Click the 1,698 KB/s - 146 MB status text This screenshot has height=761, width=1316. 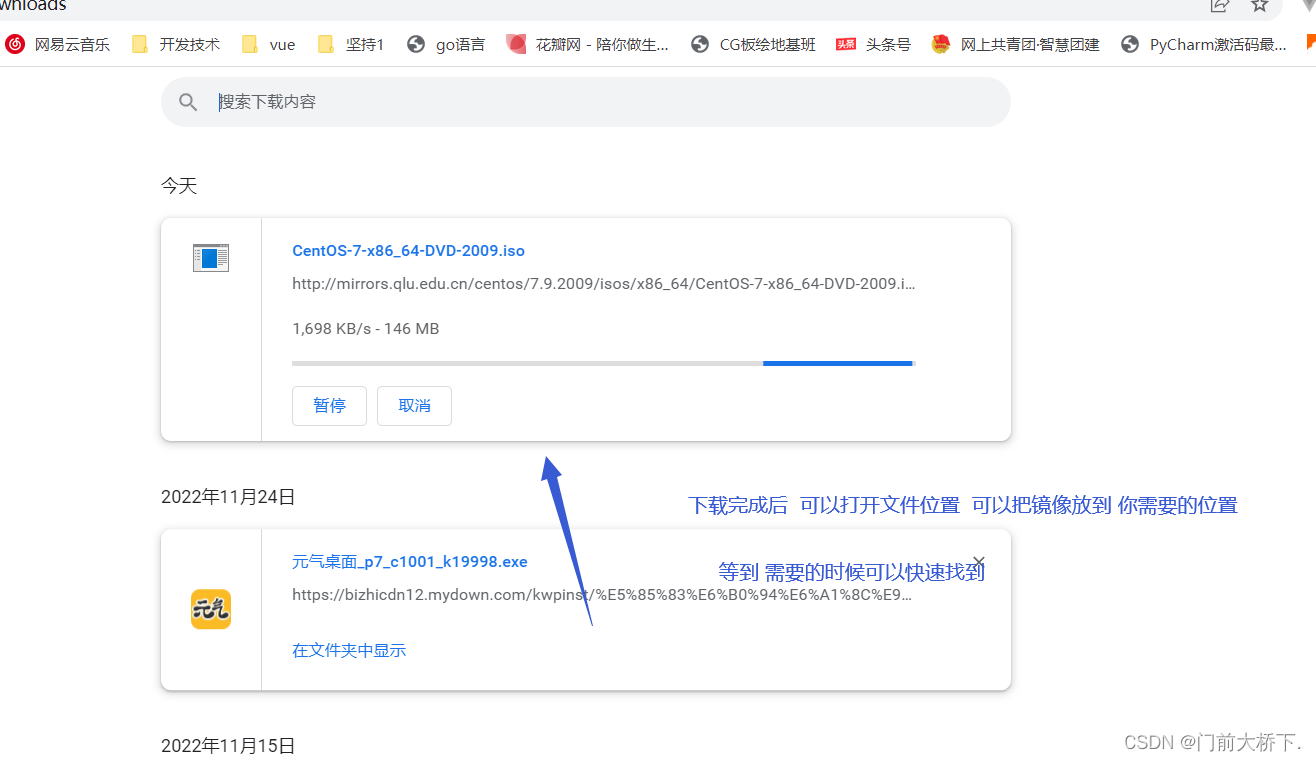click(365, 329)
